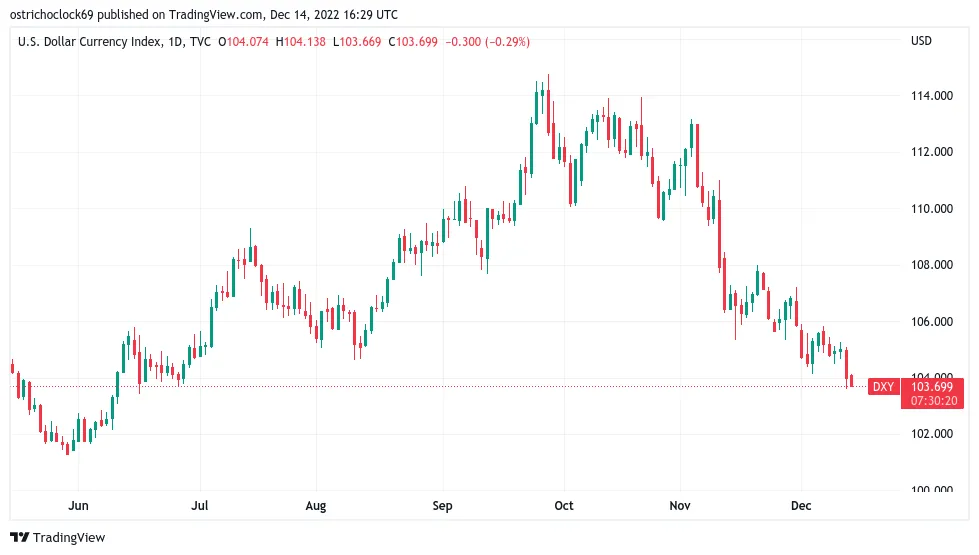
Task: Click the 102.000 price axis level
Action: [932, 433]
